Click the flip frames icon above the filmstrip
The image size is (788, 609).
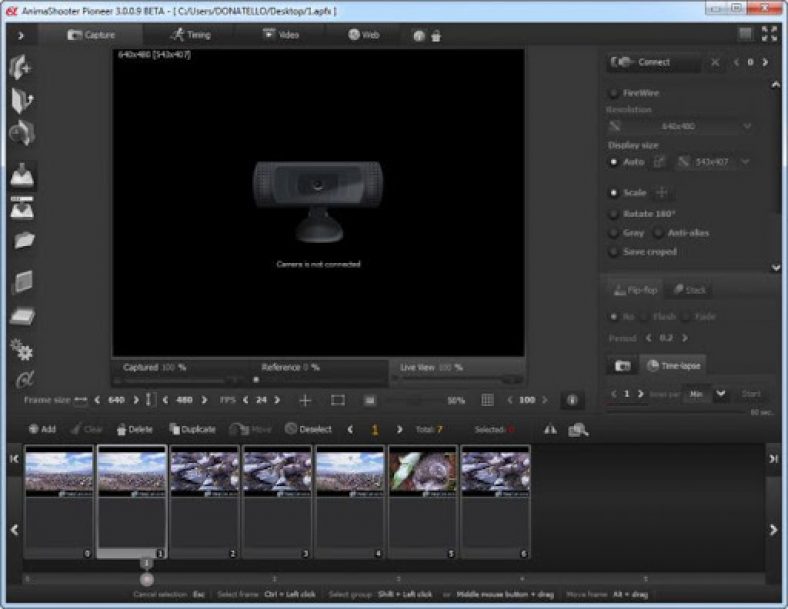(549, 429)
